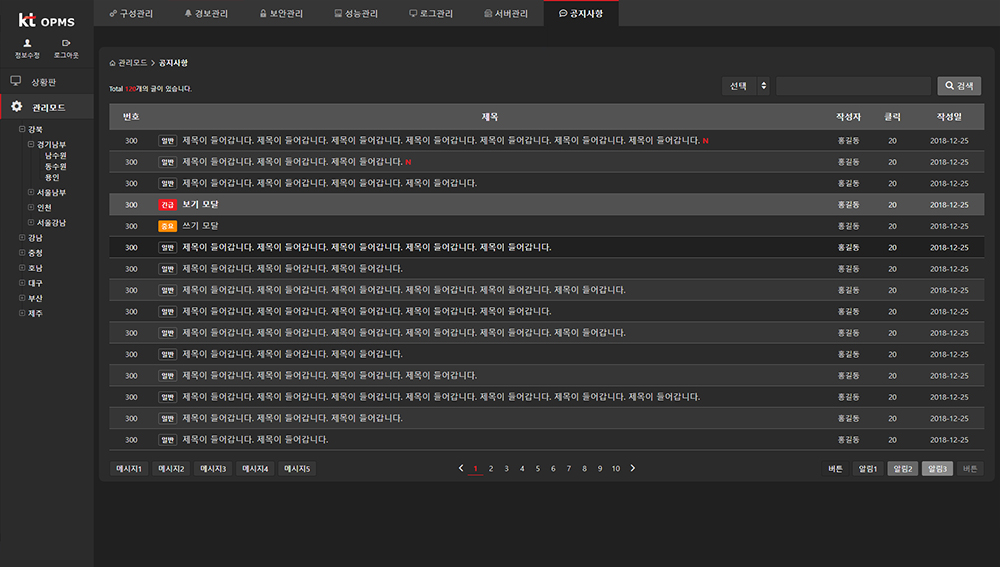Click the 검색 search button
Image resolution: width=1000 pixels, height=567 pixels.
(x=959, y=86)
